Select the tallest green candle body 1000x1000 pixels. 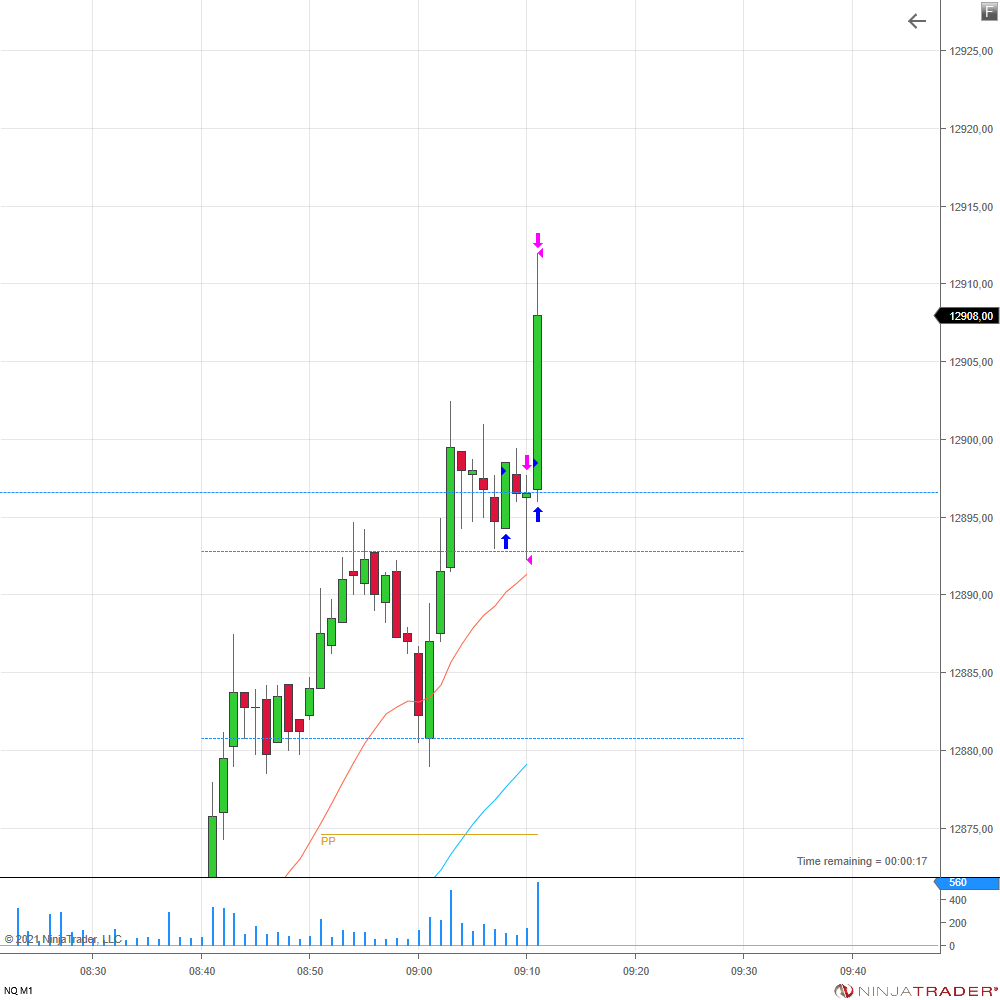pyautogui.click(x=537, y=400)
